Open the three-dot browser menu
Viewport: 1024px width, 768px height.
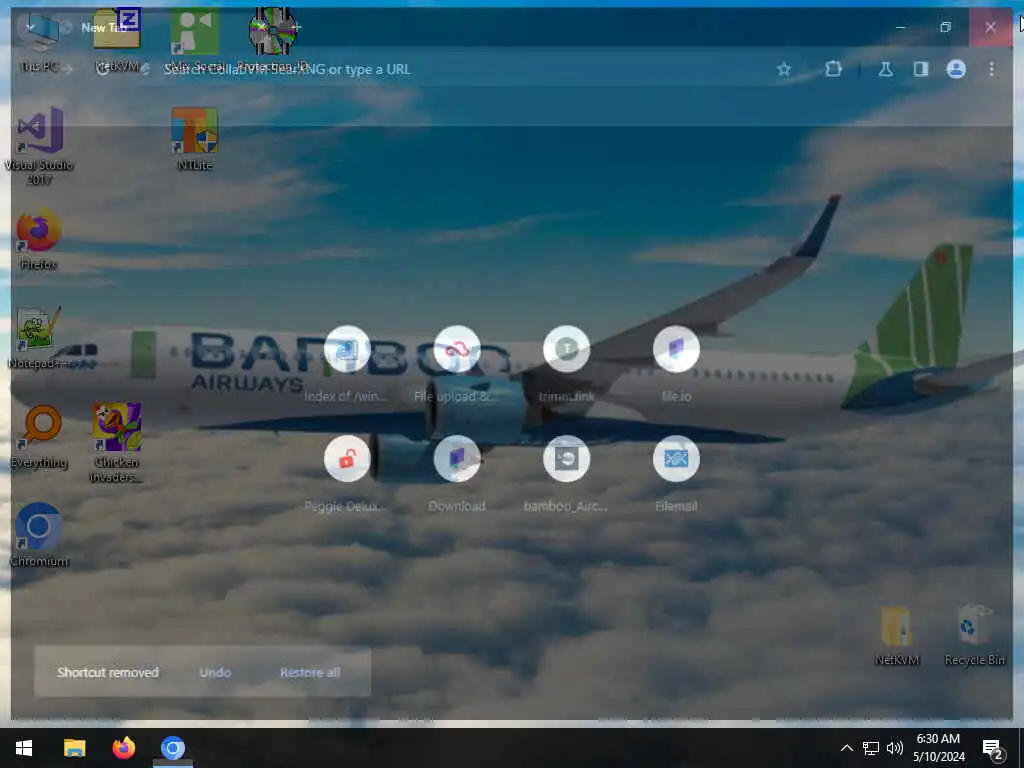tap(991, 69)
